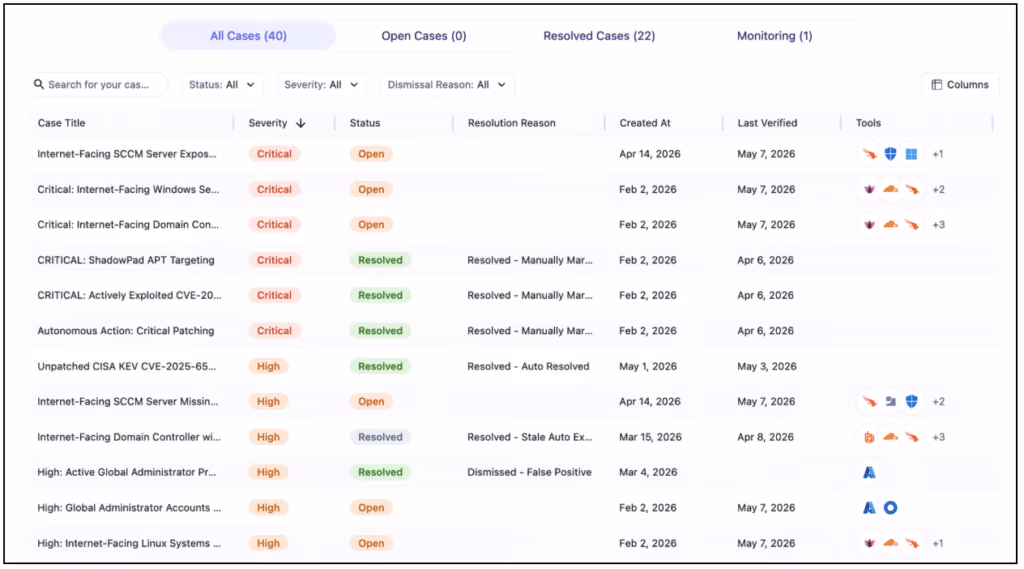1024x569 pixels.
Task: Open case Unpatched CISA KEV CVE-2025-65
Action: [x=127, y=366]
